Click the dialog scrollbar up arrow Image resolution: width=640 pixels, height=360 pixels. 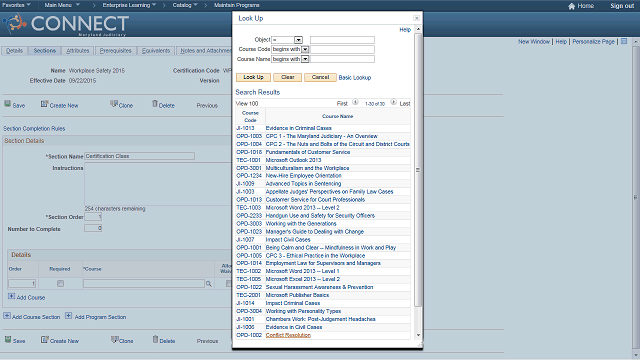(x=418, y=29)
